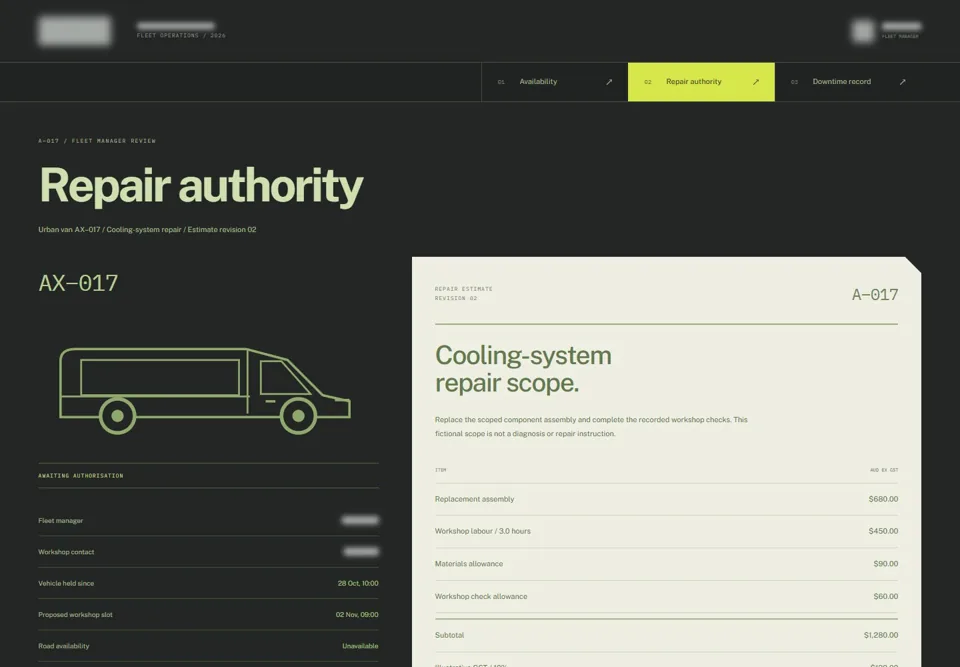This screenshot has height=667, width=960.
Task: Click the Repair authority page heading
Action: coord(201,185)
